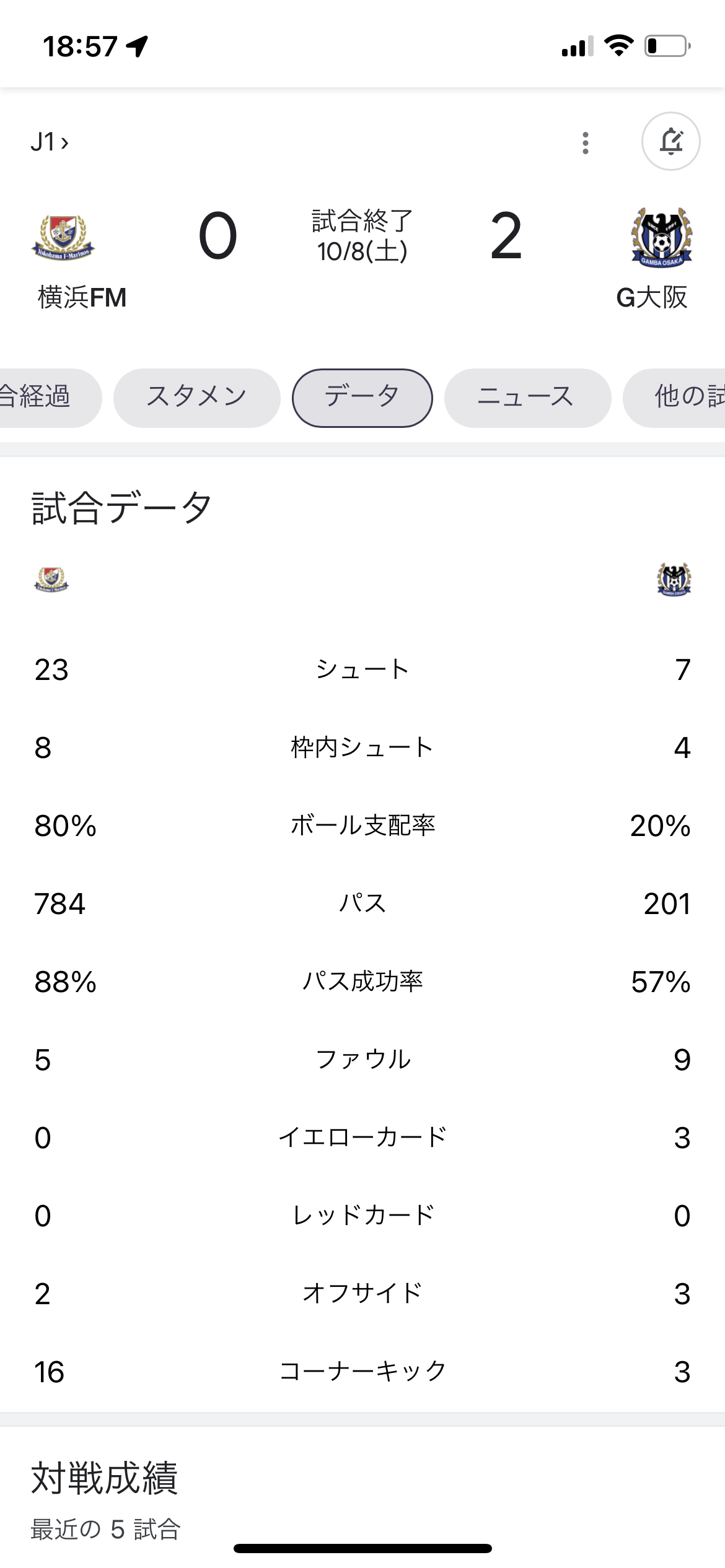Screen dimensions: 725x1568
Task: Tap the Wi-Fi status icon
Action: click(618, 46)
